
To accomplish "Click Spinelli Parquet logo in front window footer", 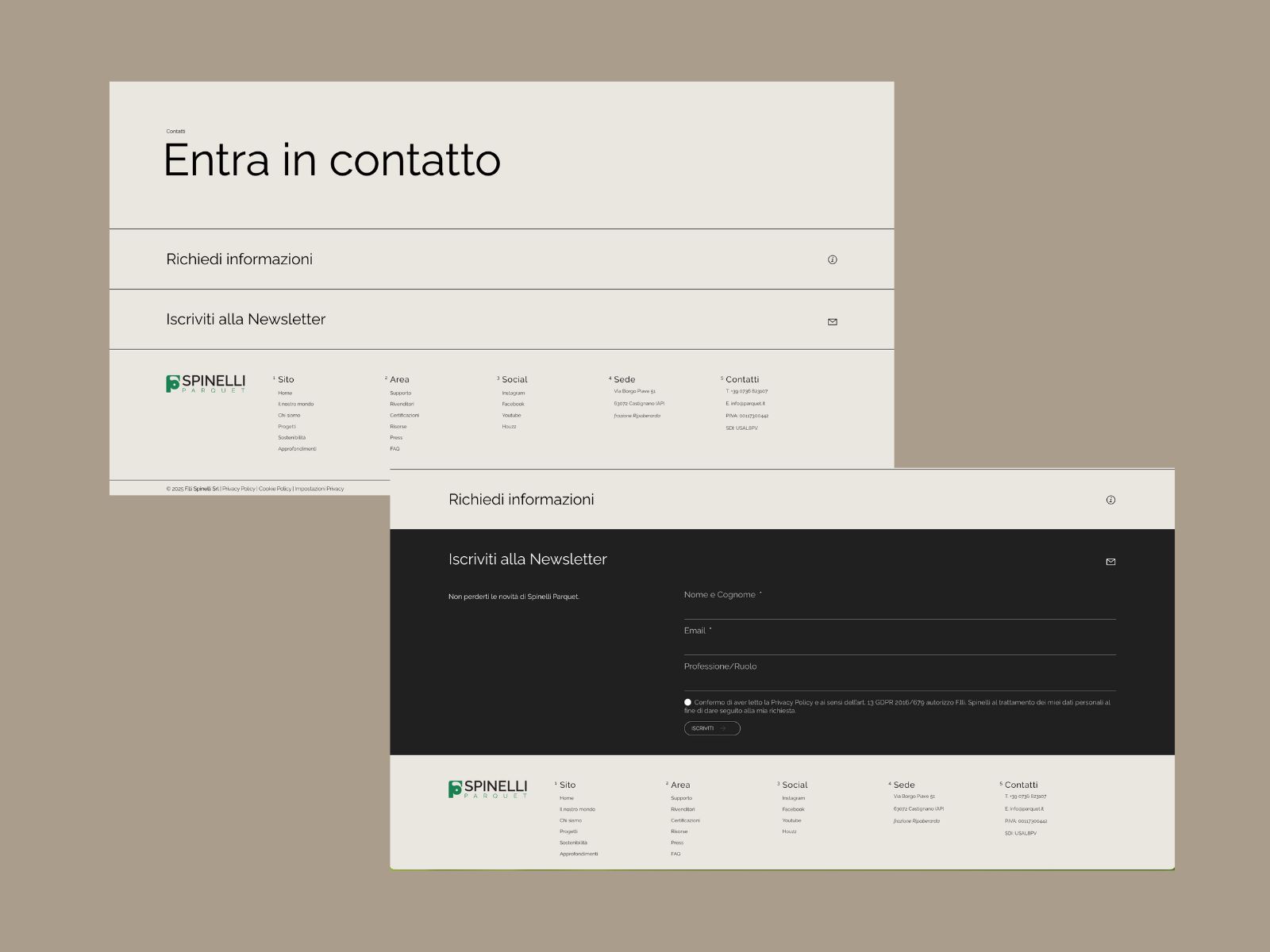I will [x=487, y=789].
